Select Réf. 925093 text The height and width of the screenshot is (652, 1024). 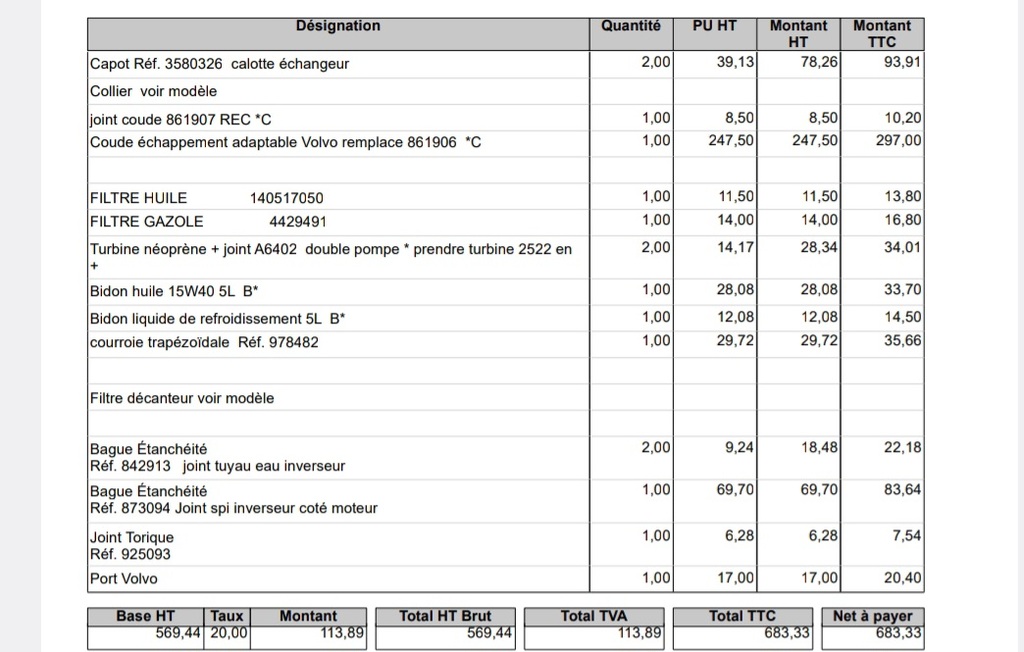pyautogui.click(x=130, y=555)
